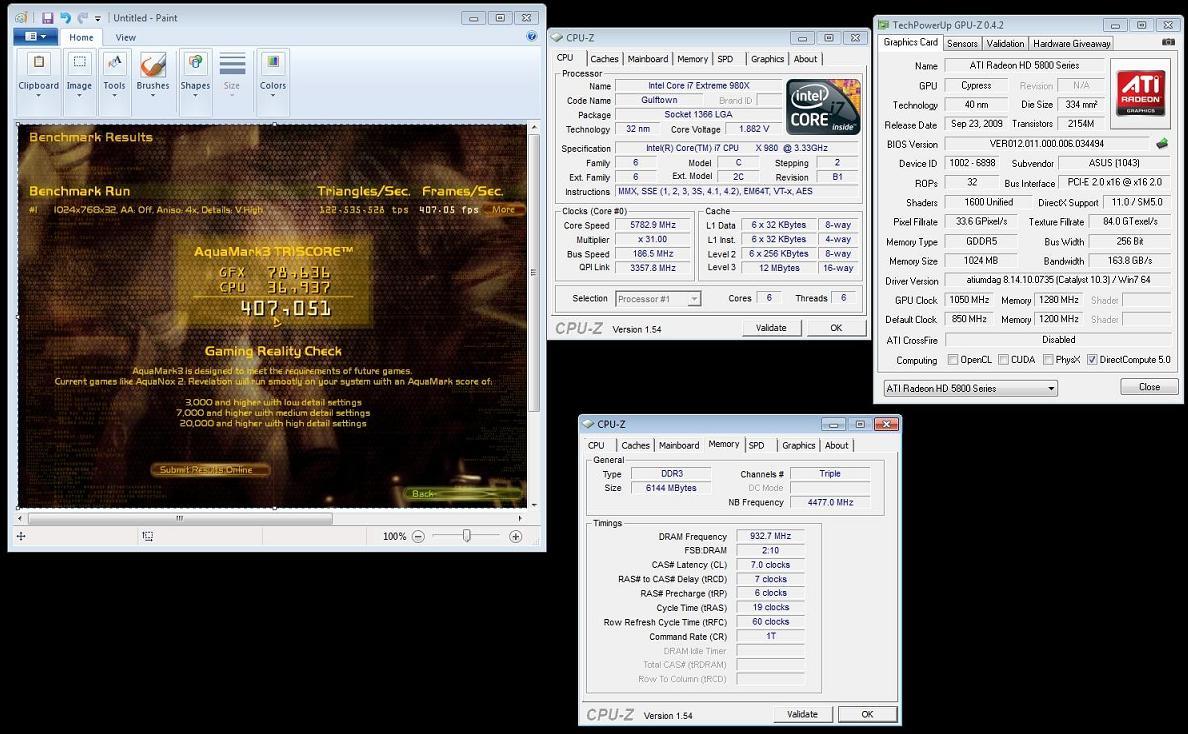Screen dimensions: 1188x734
Task: Click the Redo arrow in Paint quick access
Action: click(x=83, y=17)
